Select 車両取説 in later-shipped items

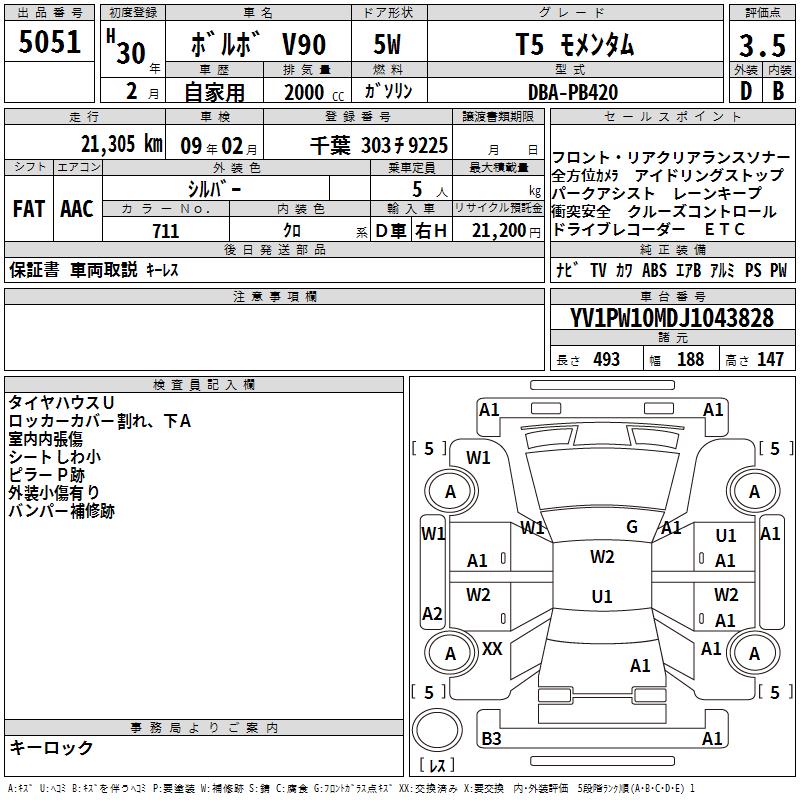pyautogui.click(x=104, y=270)
